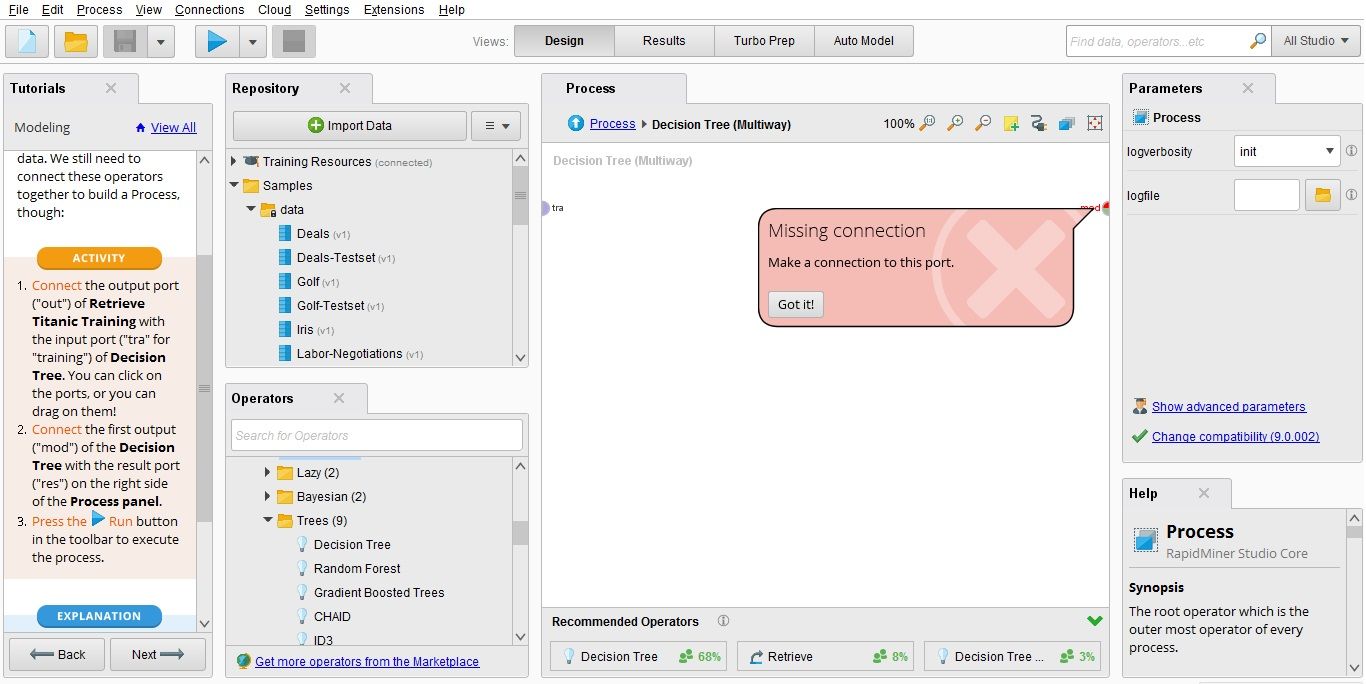Select the CHAID operator

click(323, 616)
